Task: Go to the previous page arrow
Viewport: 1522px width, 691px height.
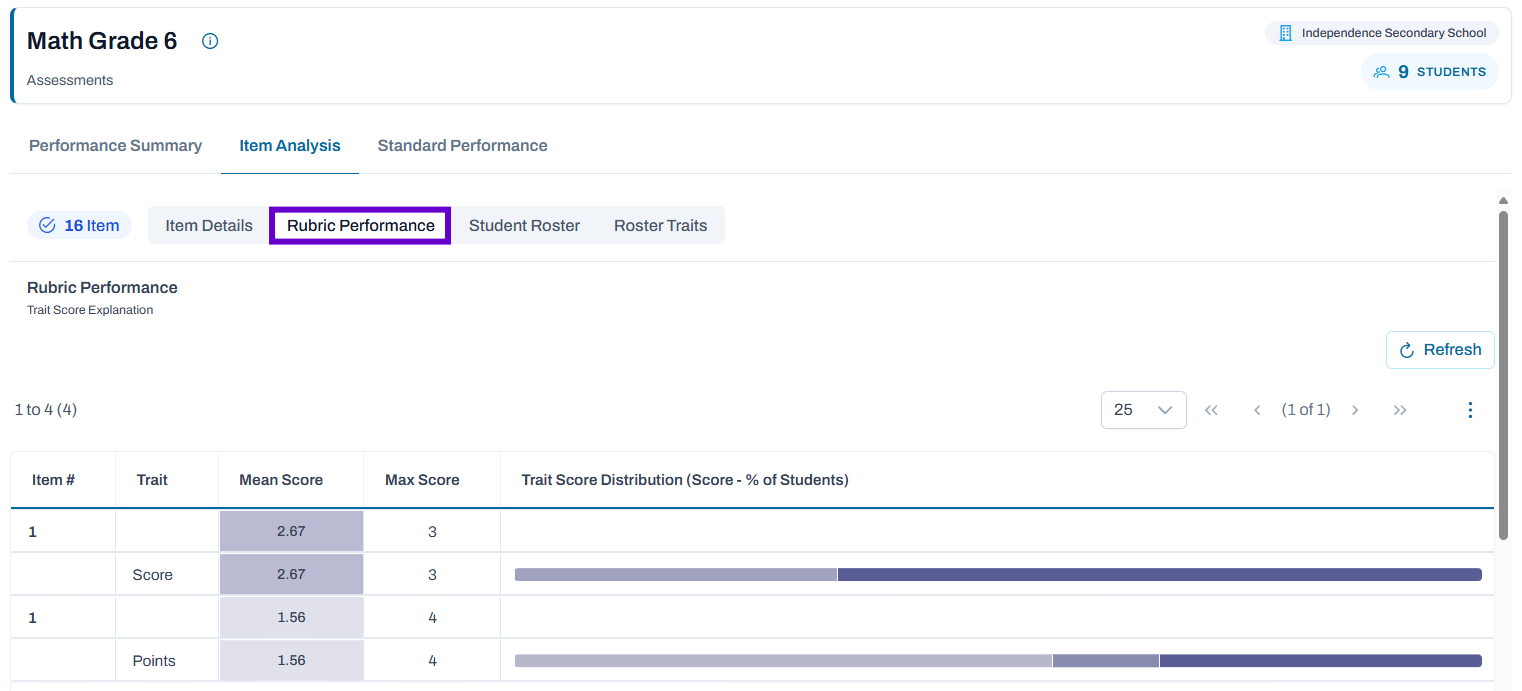Action: click(x=1257, y=410)
